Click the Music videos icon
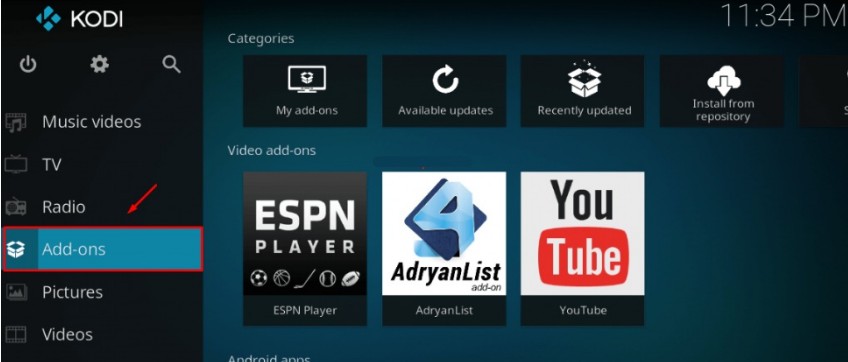848x362 pixels. click(15, 122)
